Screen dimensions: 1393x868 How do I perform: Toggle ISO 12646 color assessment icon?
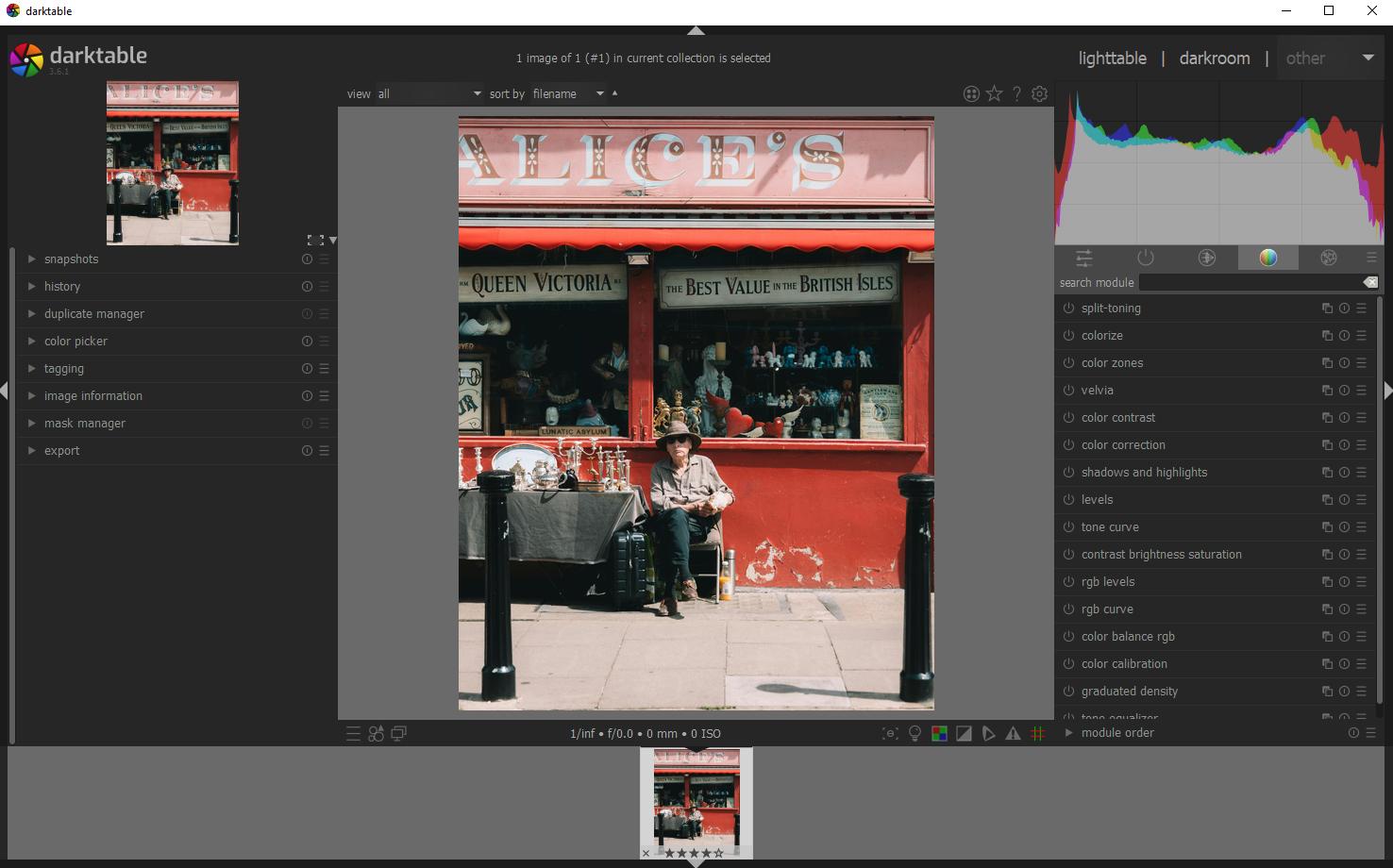(x=888, y=733)
